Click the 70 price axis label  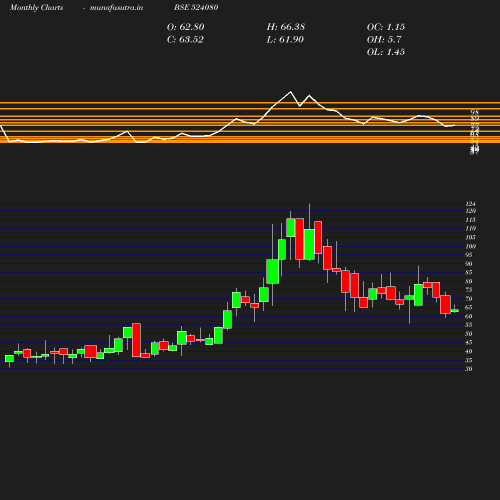[469, 299]
